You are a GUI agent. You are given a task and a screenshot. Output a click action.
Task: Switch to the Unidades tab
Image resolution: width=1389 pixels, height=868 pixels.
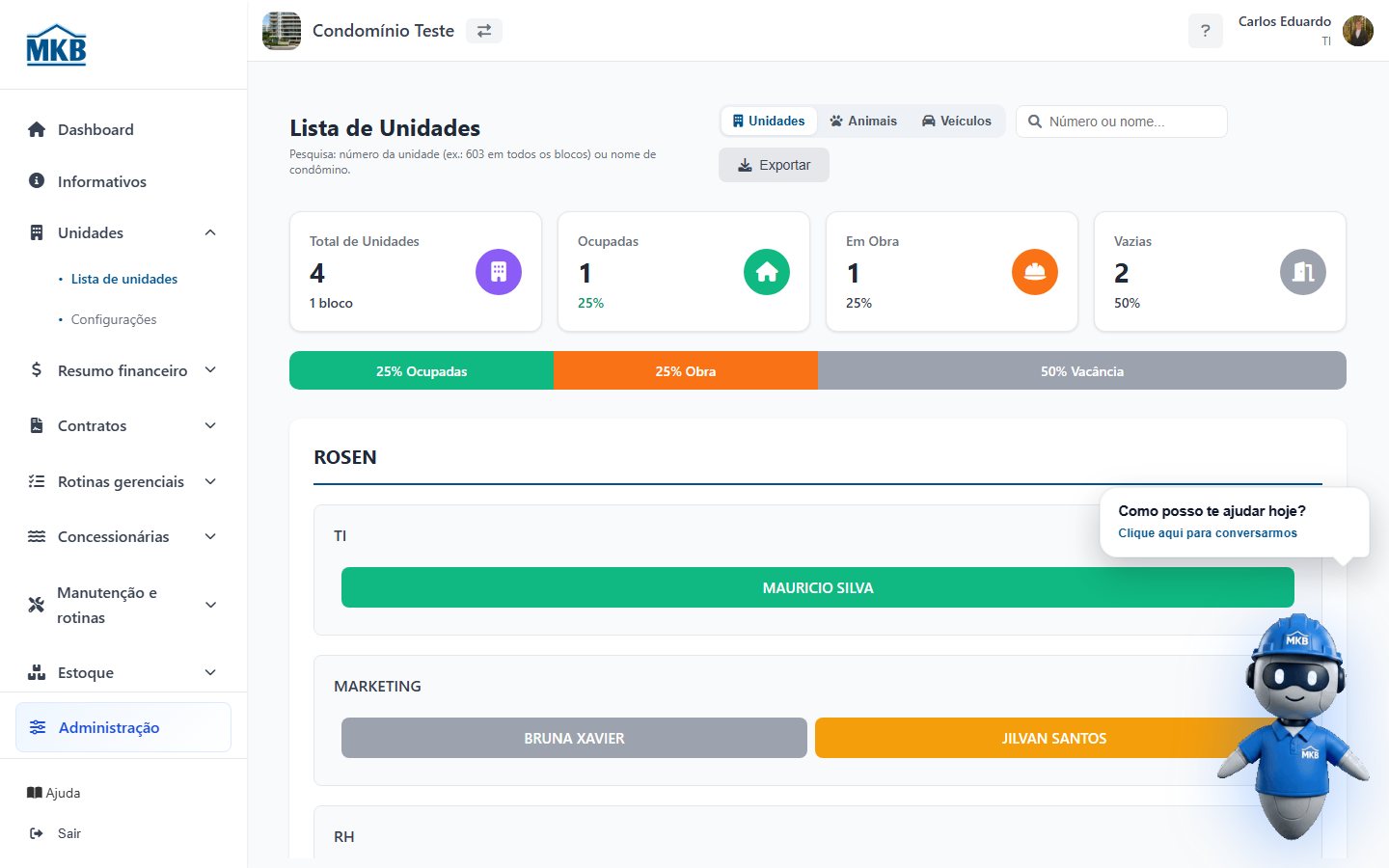[769, 121]
